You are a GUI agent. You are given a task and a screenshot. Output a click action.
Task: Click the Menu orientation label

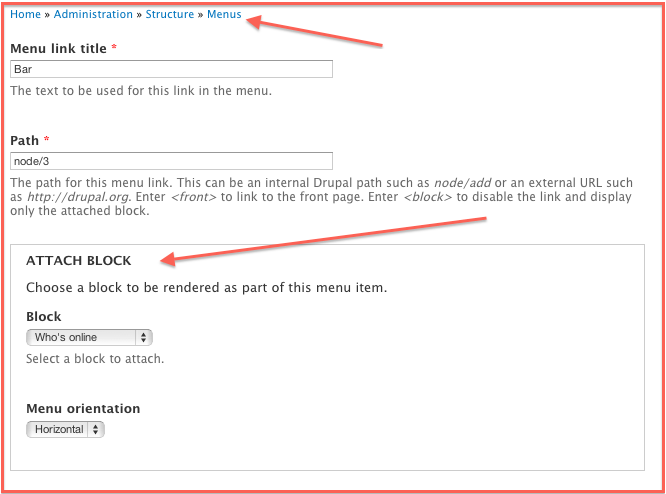83,409
